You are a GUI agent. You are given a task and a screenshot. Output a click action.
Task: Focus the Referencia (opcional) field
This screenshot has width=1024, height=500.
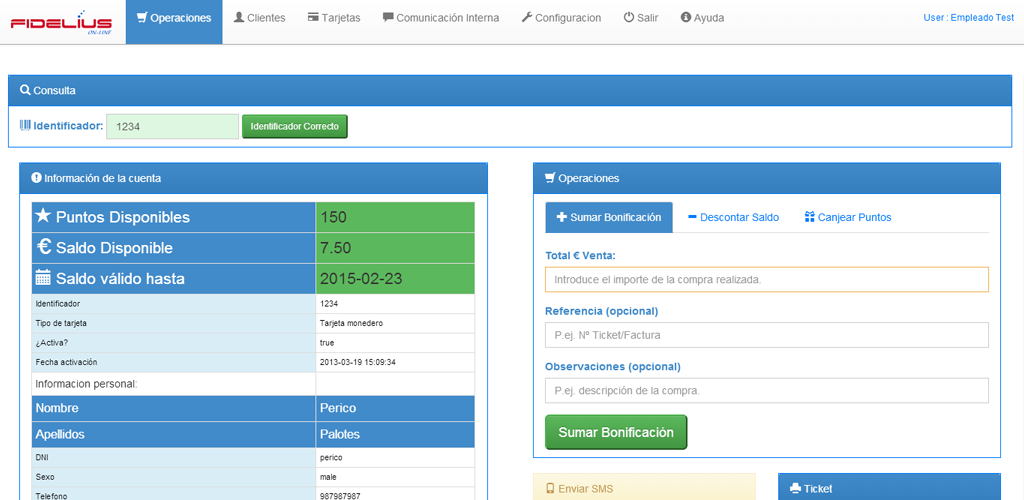tap(767, 335)
